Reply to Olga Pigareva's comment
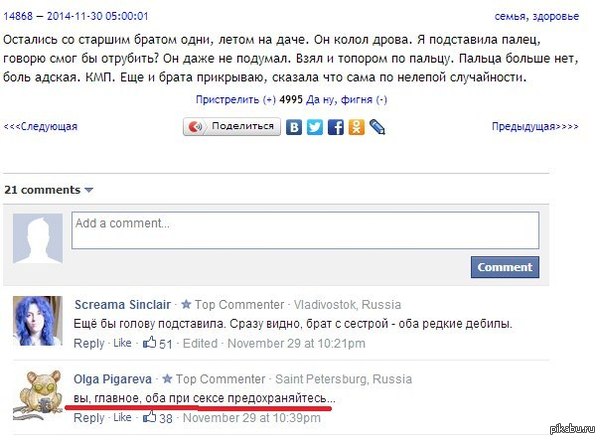The height and width of the screenshot is (440, 600). point(89,417)
